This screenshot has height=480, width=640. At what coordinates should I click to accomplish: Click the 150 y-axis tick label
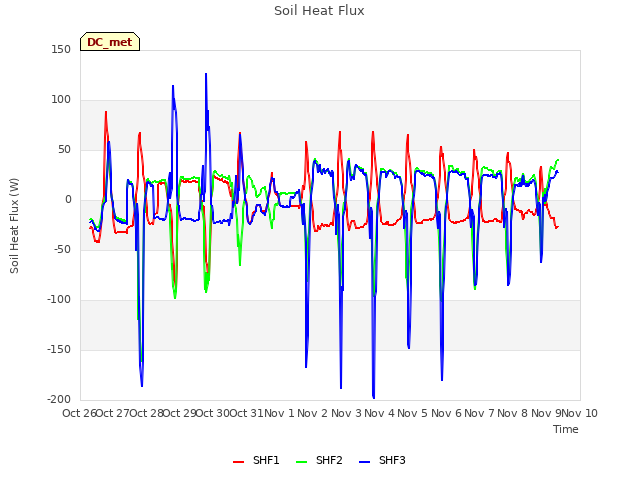(x=61, y=49)
